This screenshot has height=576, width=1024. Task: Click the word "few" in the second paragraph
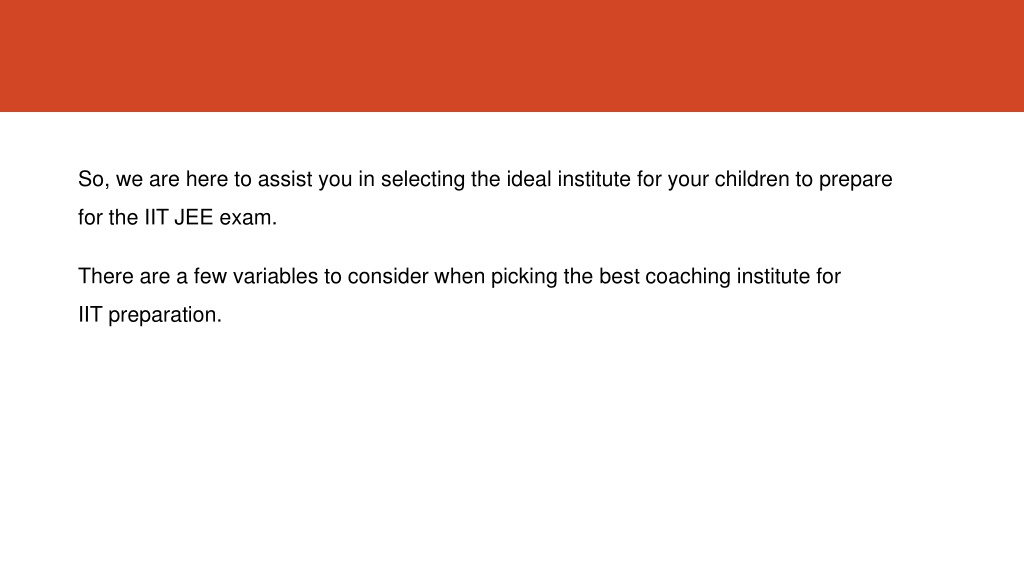(x=210, y=276)
